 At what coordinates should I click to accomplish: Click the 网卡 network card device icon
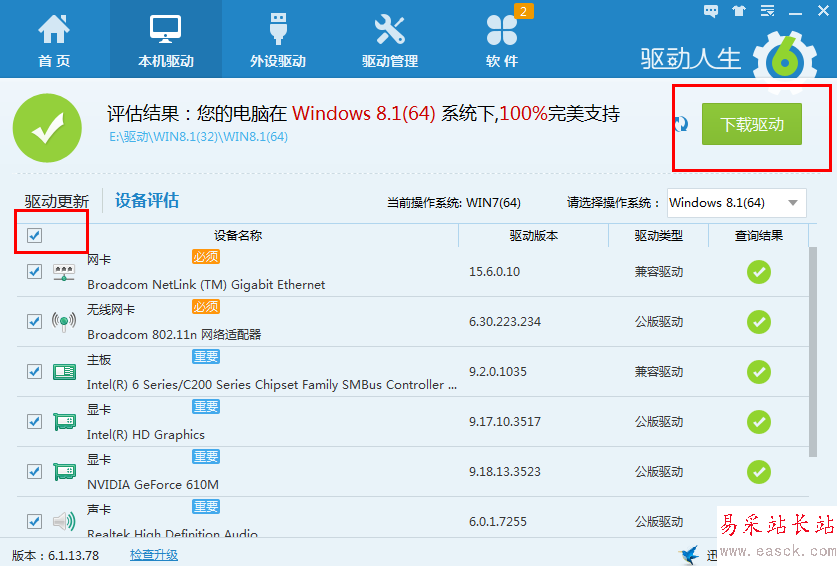[64, 273]
